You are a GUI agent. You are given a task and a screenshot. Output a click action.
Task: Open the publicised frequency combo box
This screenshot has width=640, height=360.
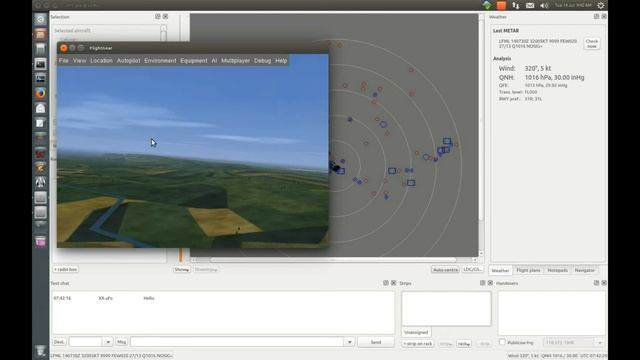pyautogui.click(x=573, y=342)
